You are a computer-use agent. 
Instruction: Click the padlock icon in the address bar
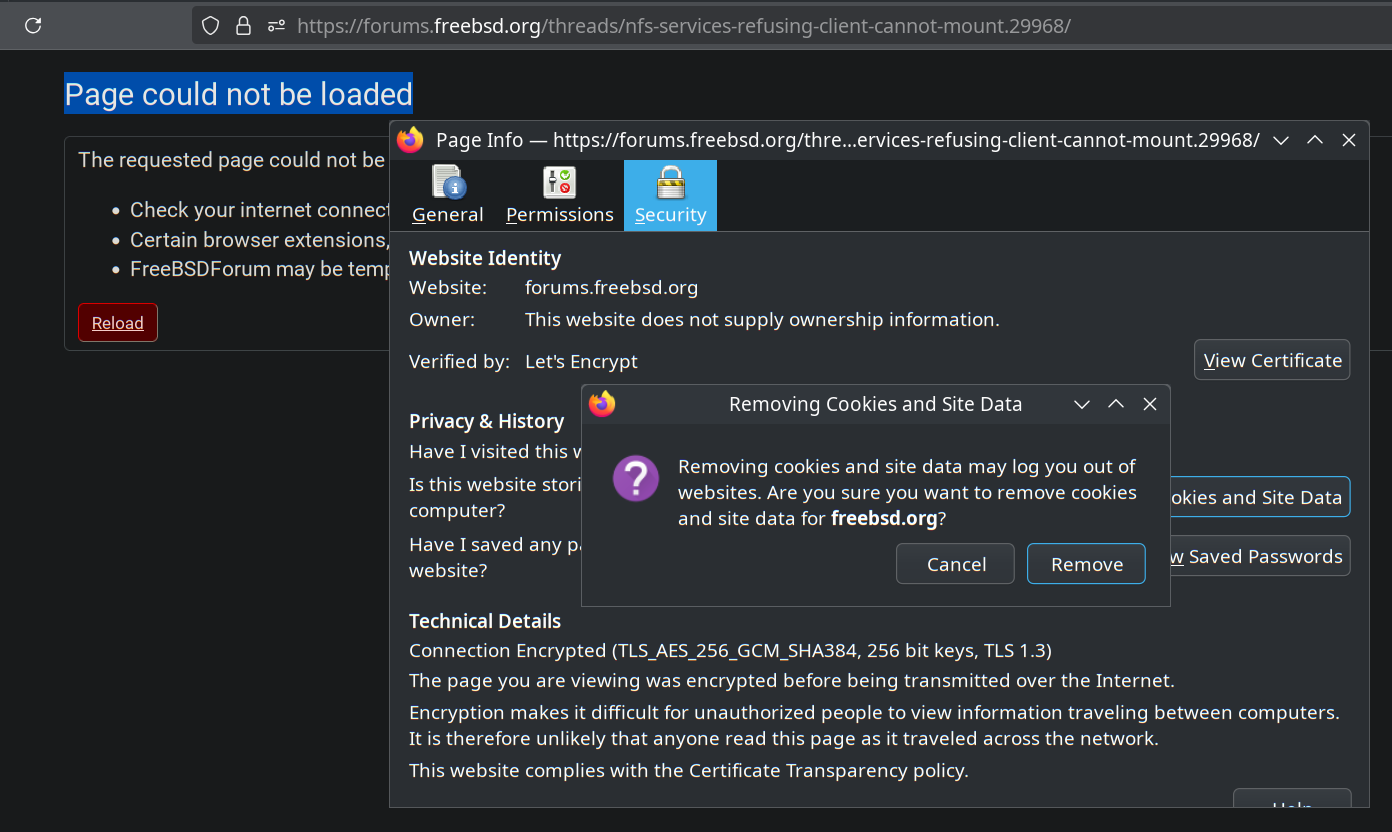[x=243, y=25]
